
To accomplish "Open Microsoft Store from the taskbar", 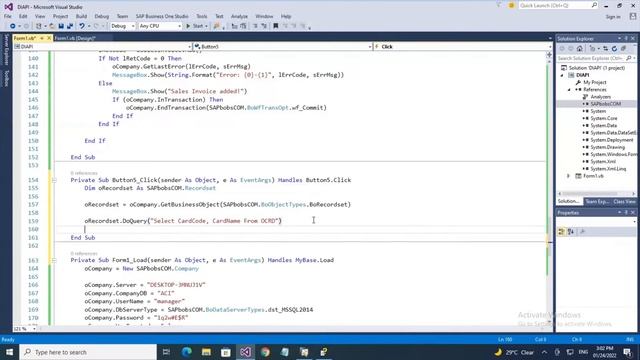I will coord(226,352).
